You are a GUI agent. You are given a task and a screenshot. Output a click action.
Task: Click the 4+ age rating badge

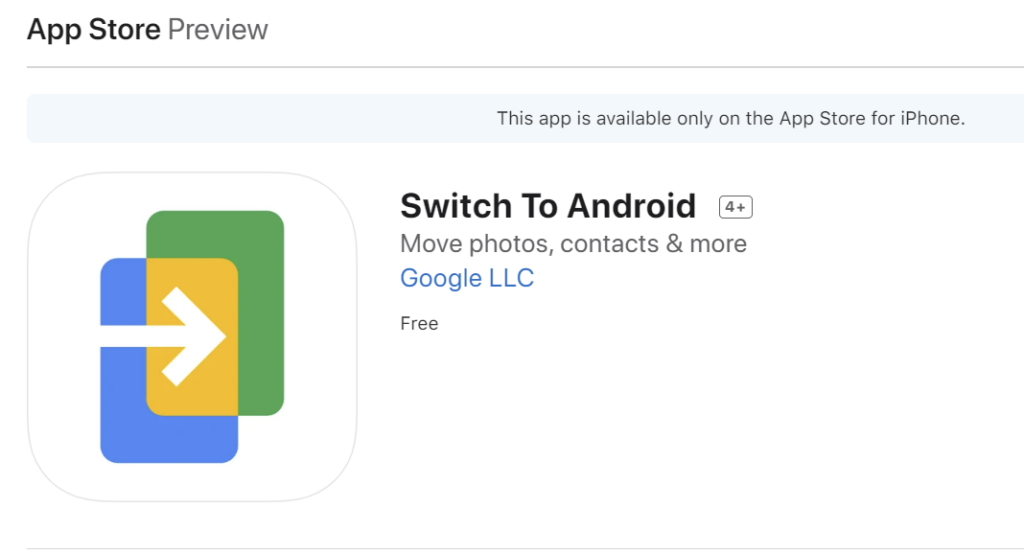coord(735,207)
